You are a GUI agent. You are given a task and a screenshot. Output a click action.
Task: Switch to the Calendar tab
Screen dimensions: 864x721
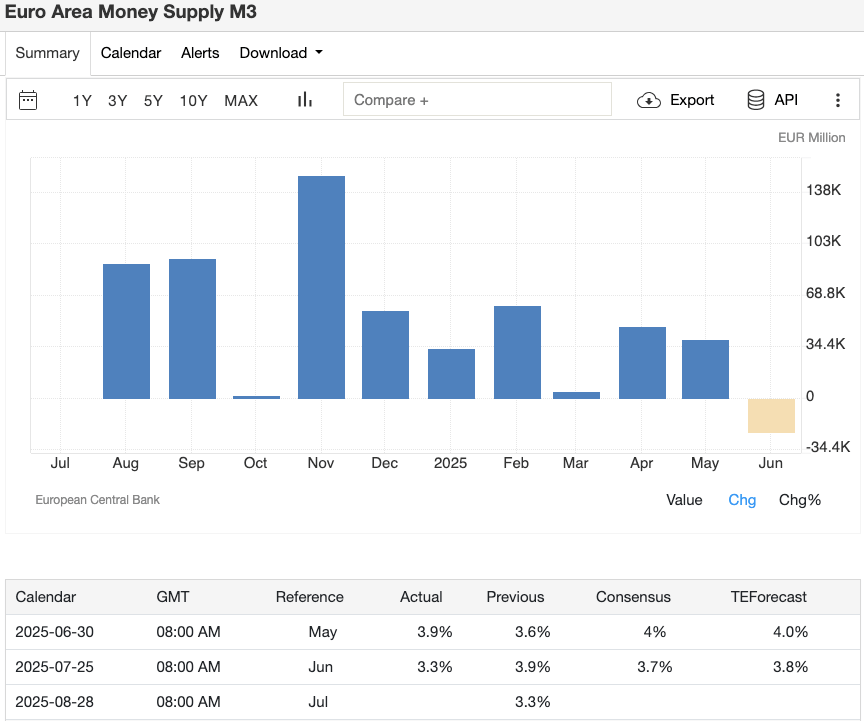coord(130,53)
